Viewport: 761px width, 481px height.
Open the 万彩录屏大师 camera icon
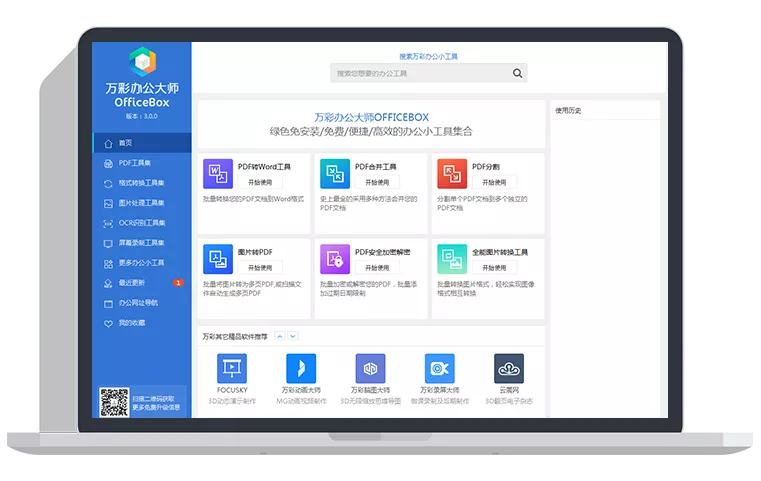pos(440,368)
